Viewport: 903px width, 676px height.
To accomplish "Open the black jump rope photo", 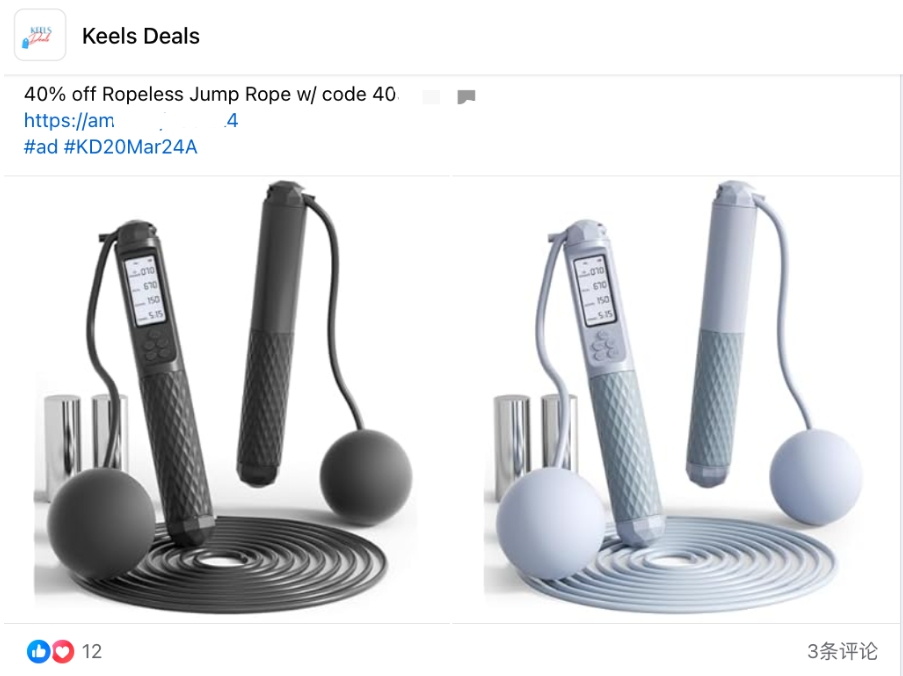I will tap(226, 398).
